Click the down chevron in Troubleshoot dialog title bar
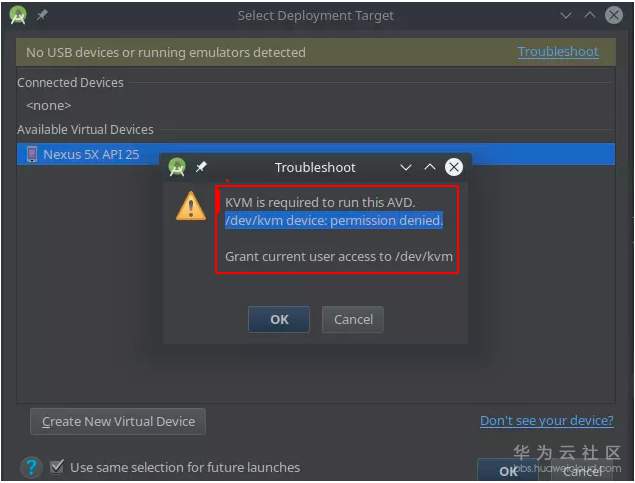 [x=406, y=167]
